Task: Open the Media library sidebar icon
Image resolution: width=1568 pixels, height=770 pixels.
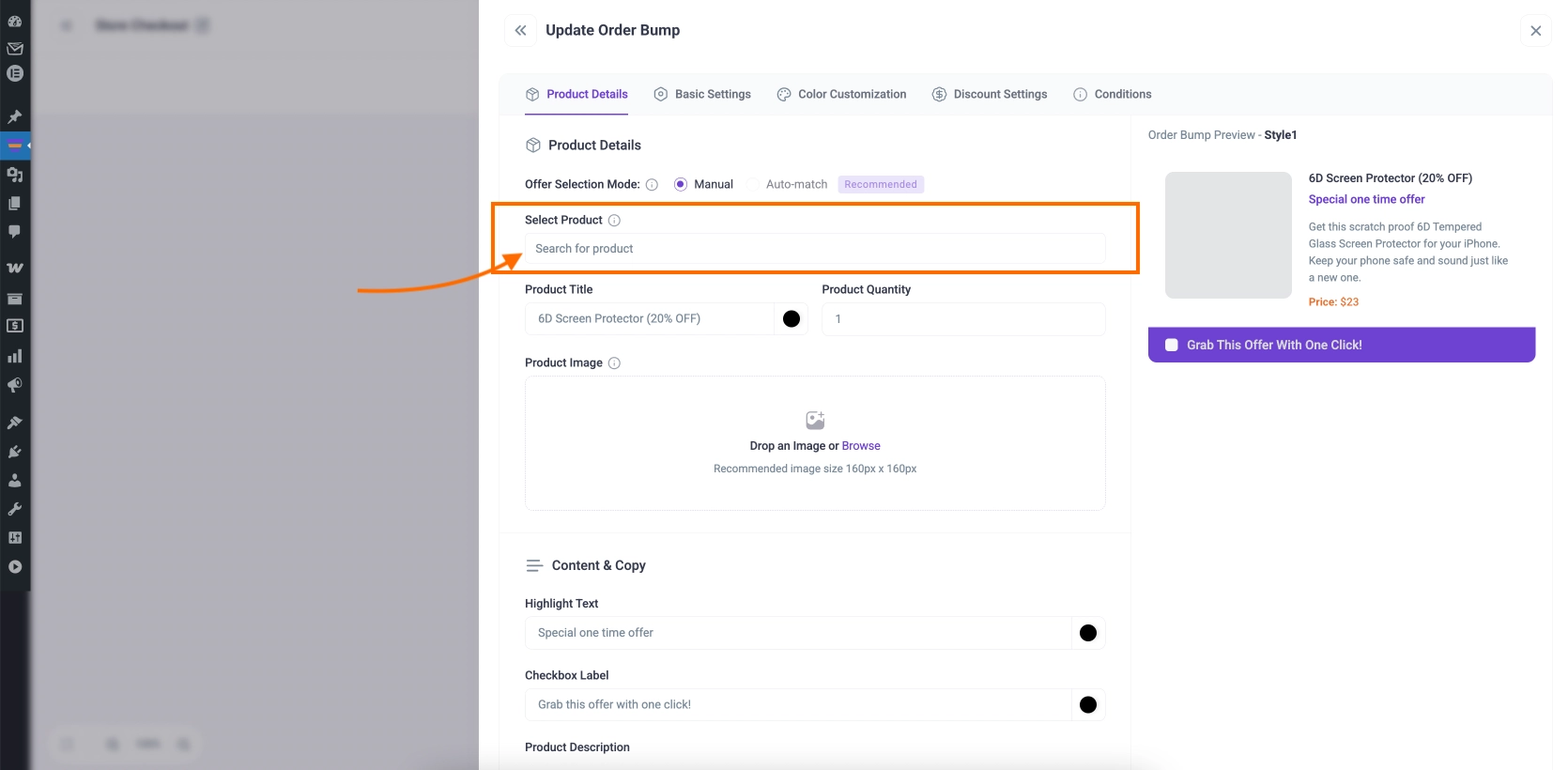Action: click(15, 175)
